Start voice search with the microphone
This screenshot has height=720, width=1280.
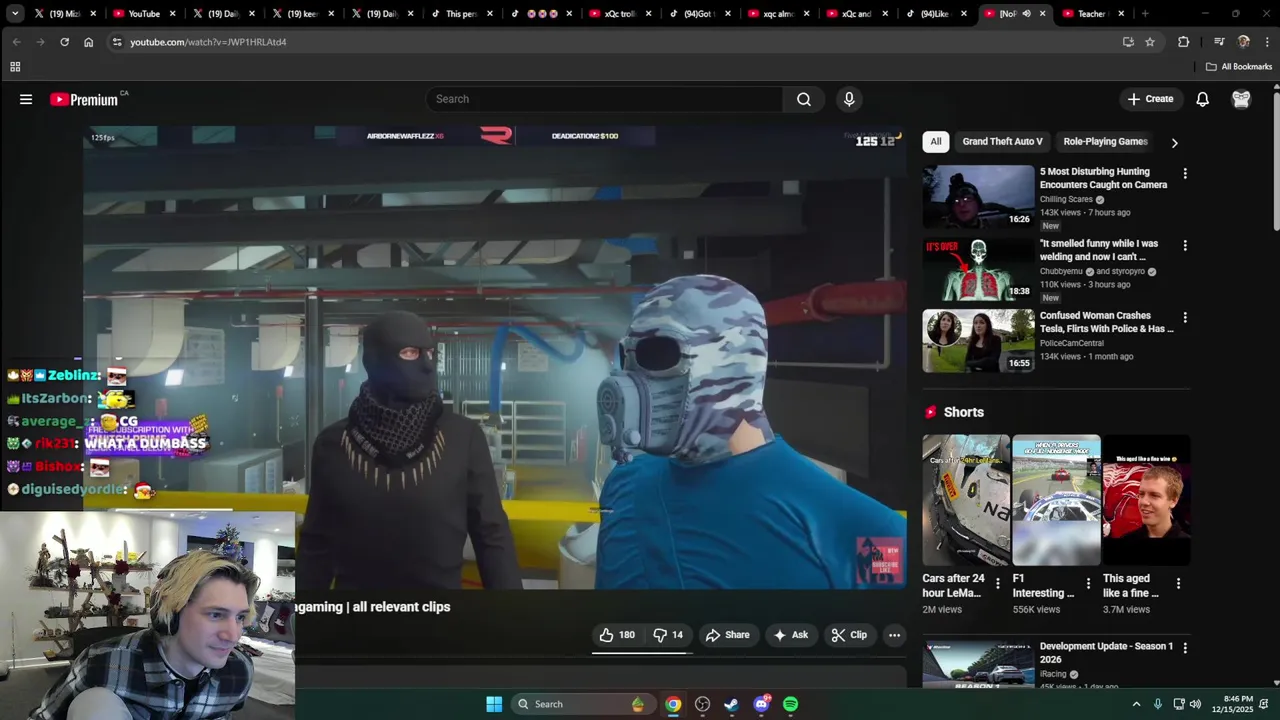pyautogui.click(x=849, y=99)
